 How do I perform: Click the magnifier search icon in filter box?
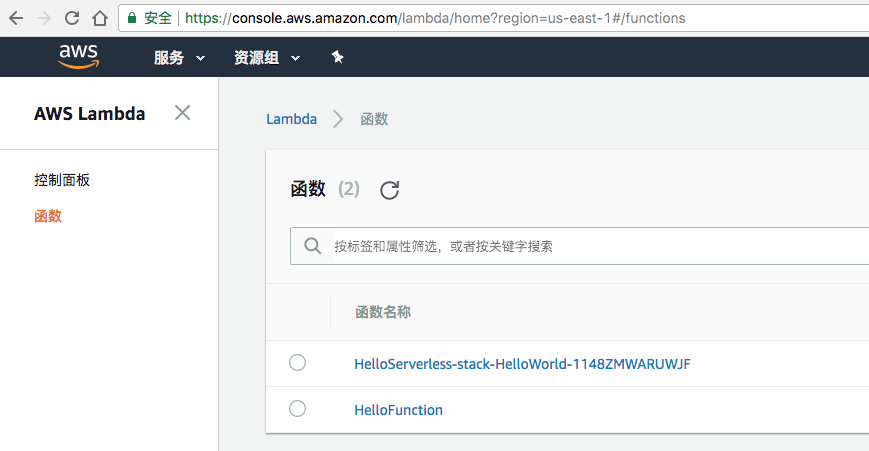pos(313,246)
